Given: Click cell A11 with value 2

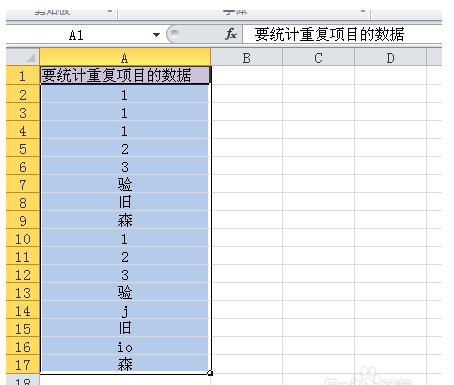Looking at the screenshot, I should [125, 256].
